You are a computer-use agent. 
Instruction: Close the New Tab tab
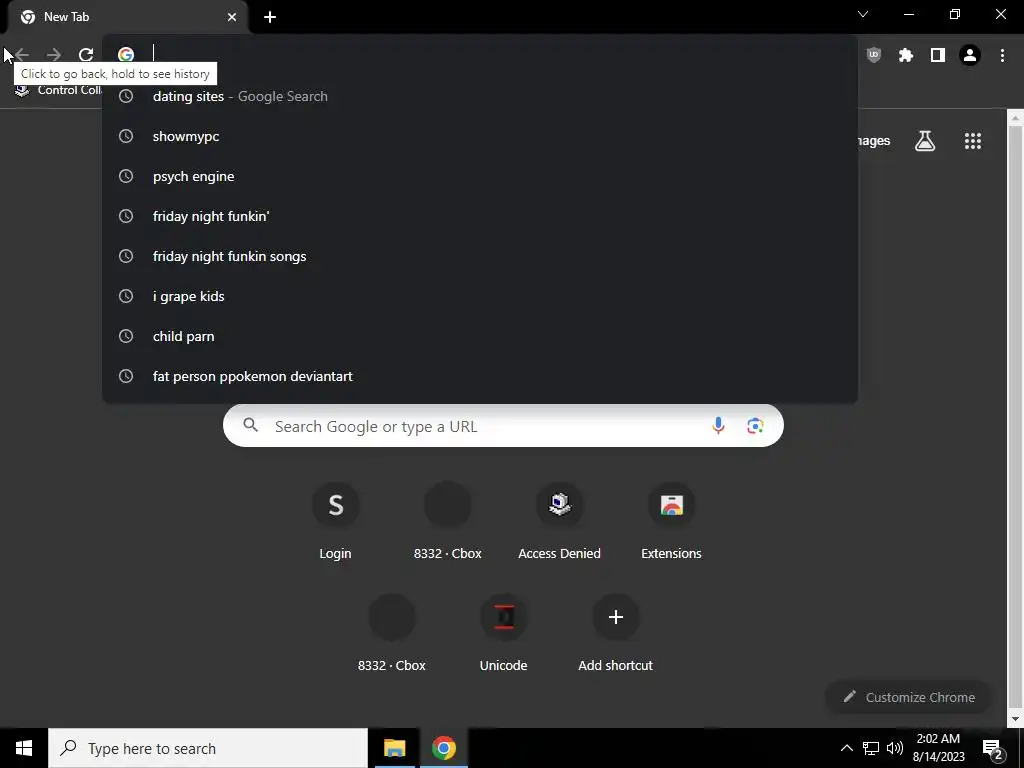(x=232, y=17)
